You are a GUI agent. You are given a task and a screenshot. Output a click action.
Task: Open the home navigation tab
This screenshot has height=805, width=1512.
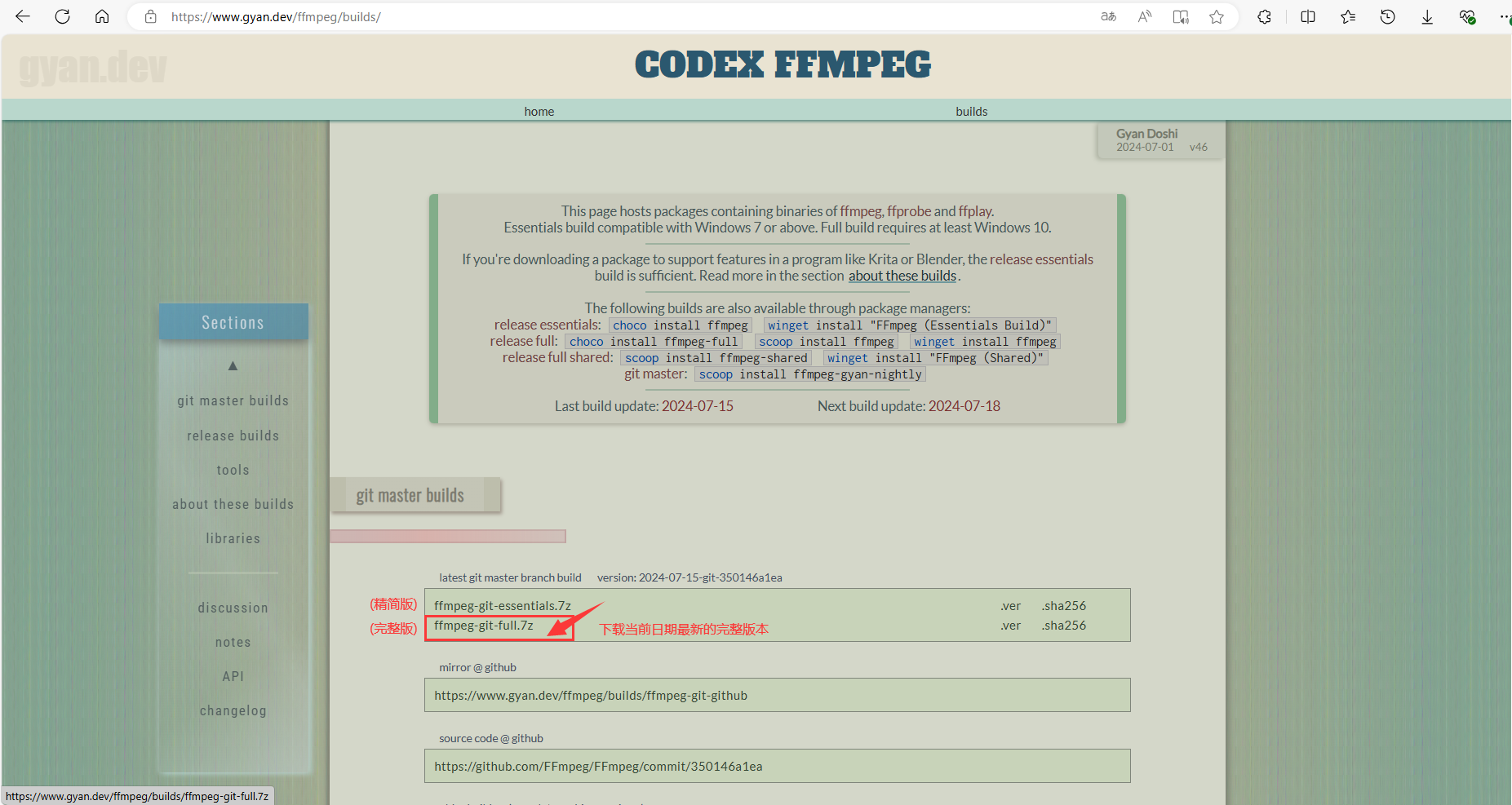(x=539, y=111)
